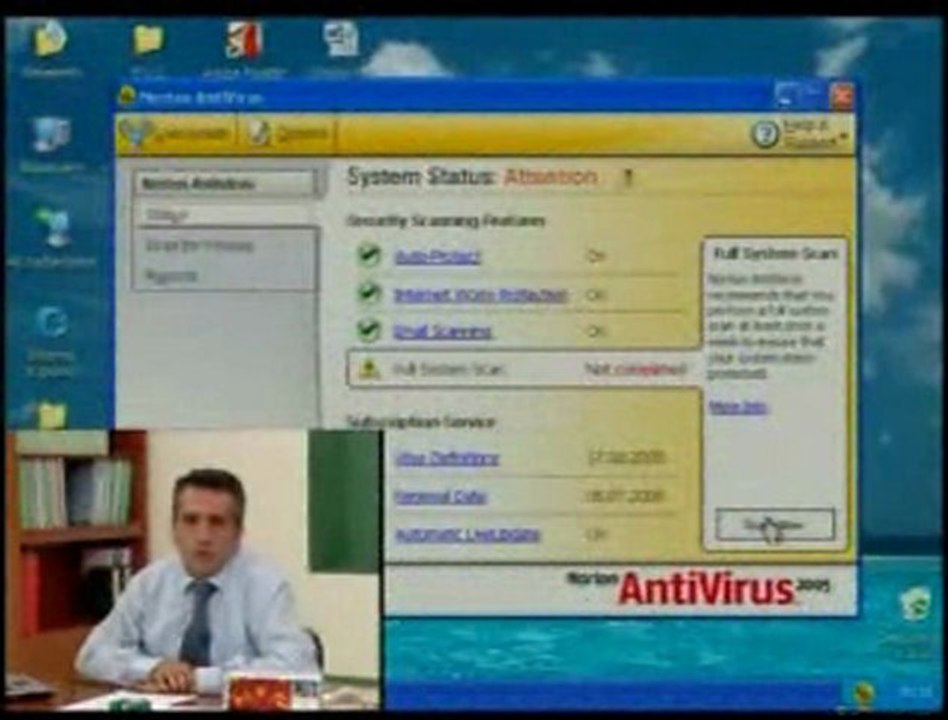Open the Help & Support dropdown
The height and width of the screenshot is (720, 948).
[x=813, y=134]
